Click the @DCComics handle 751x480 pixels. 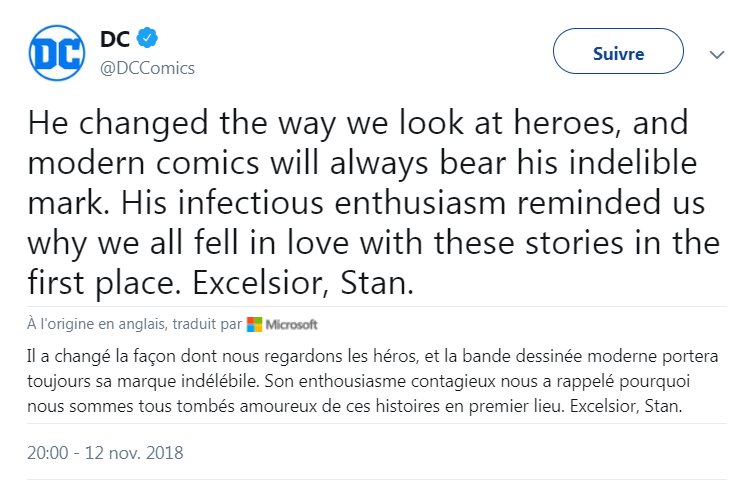click(x=147, y=68)
